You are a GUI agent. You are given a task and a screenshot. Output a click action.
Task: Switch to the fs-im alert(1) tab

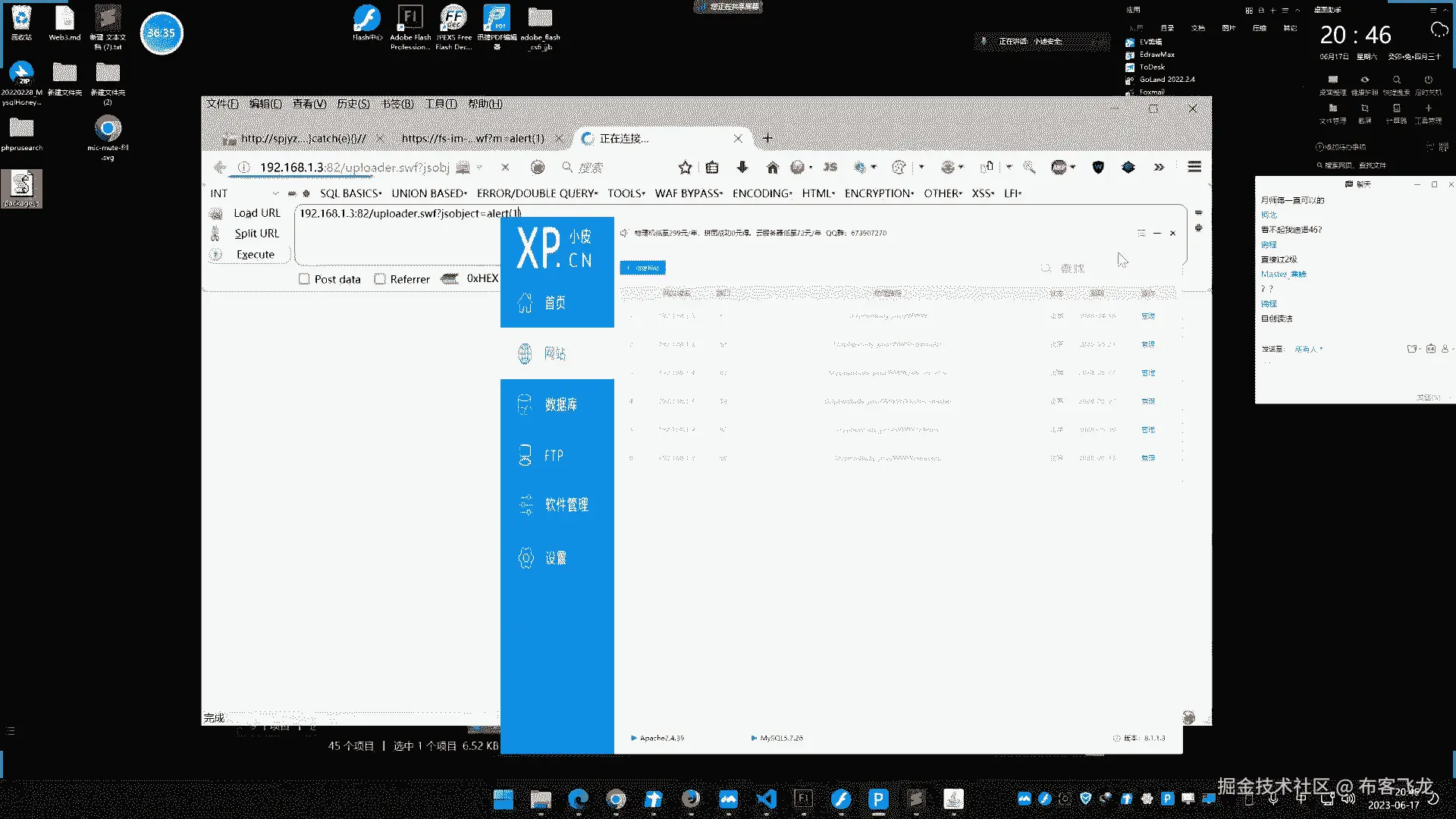(x=472, y=139)
